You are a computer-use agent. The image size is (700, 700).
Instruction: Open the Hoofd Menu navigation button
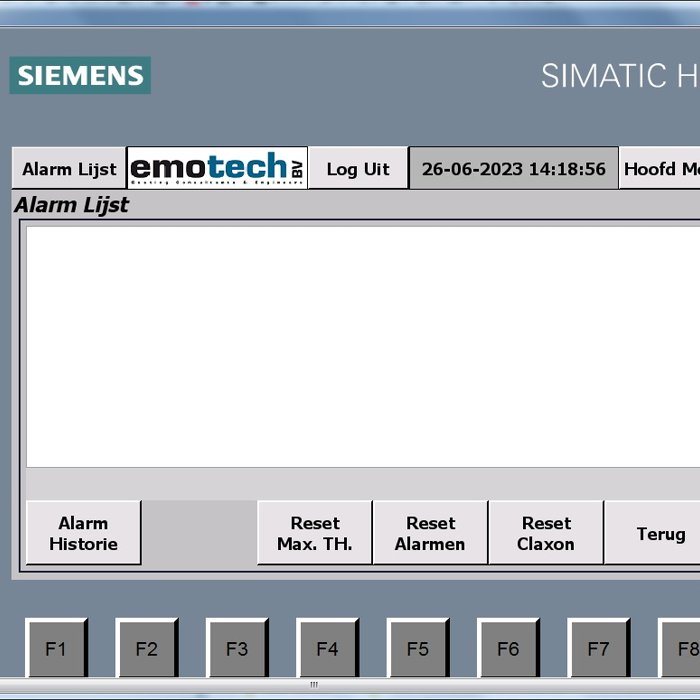point(661,169)
